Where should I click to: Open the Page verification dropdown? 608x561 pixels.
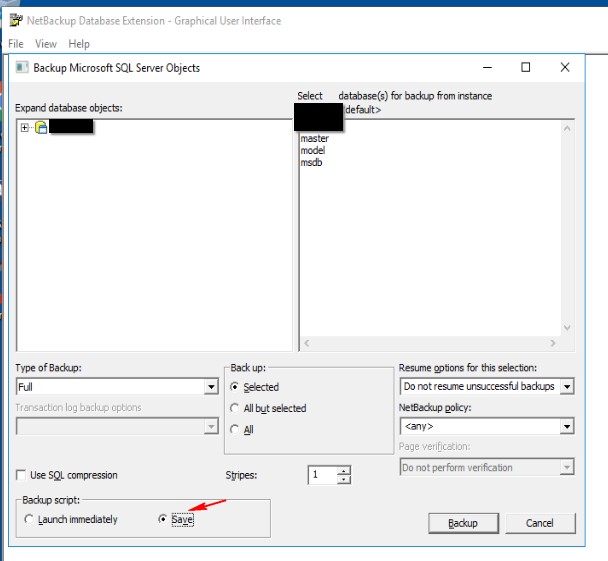pos(567,467)
